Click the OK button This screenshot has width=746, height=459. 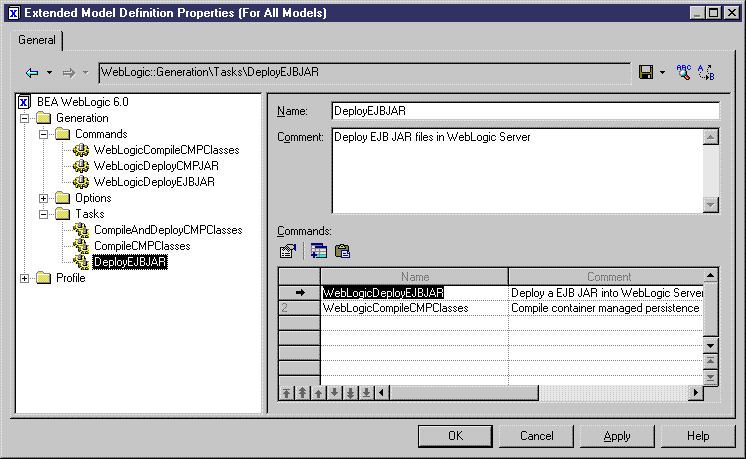(455, 436)
